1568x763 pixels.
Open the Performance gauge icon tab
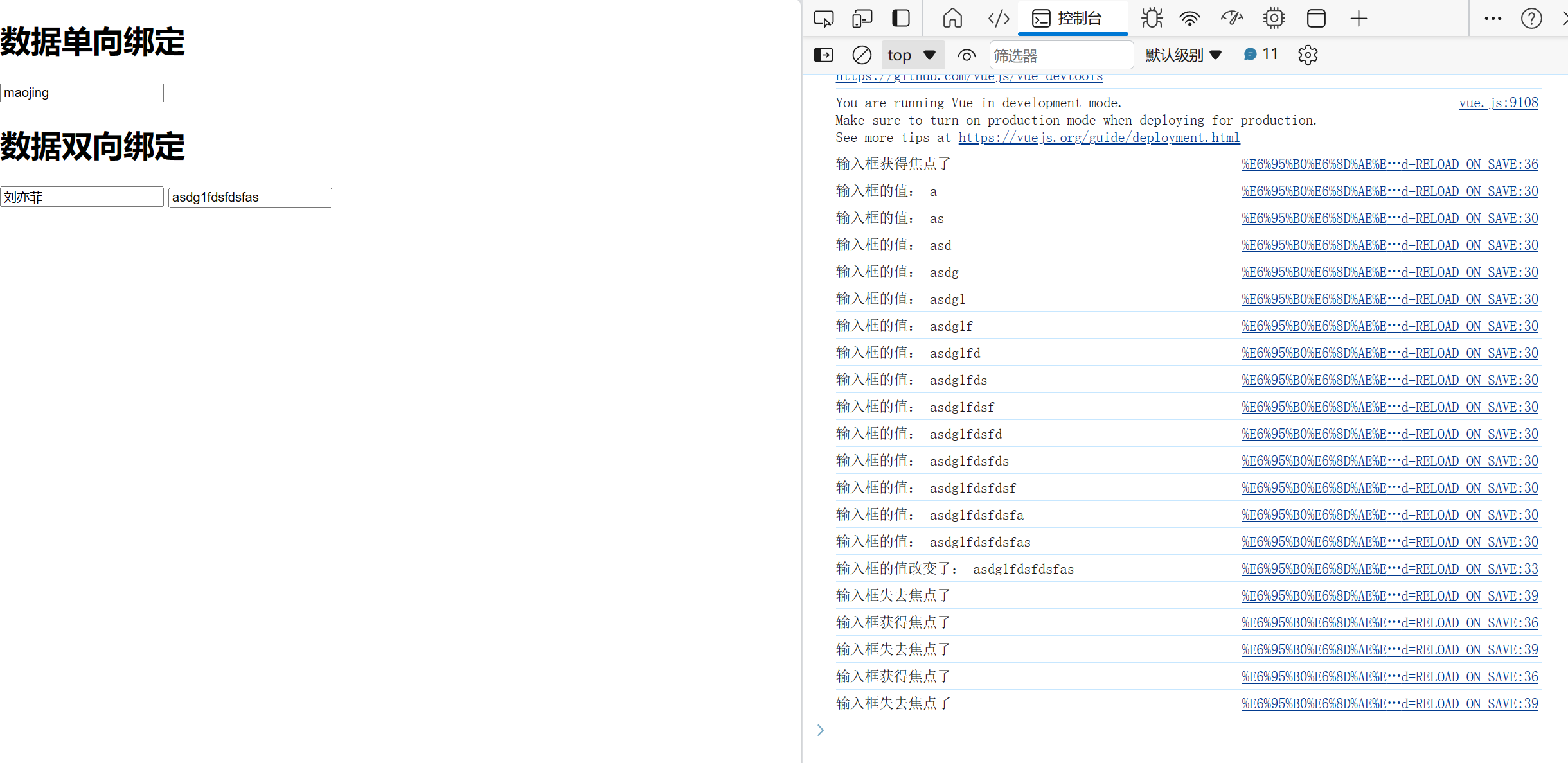1232,19
